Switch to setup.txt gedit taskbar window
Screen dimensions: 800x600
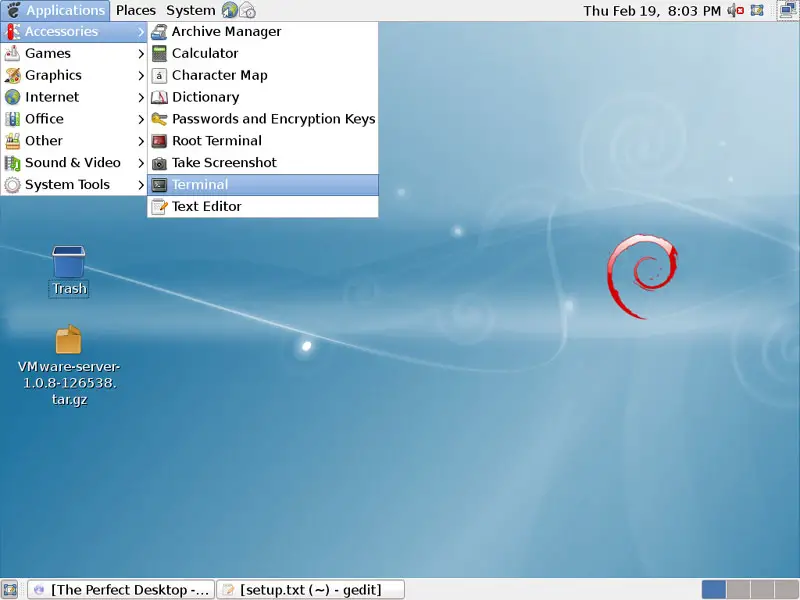(x=311, y=590)
